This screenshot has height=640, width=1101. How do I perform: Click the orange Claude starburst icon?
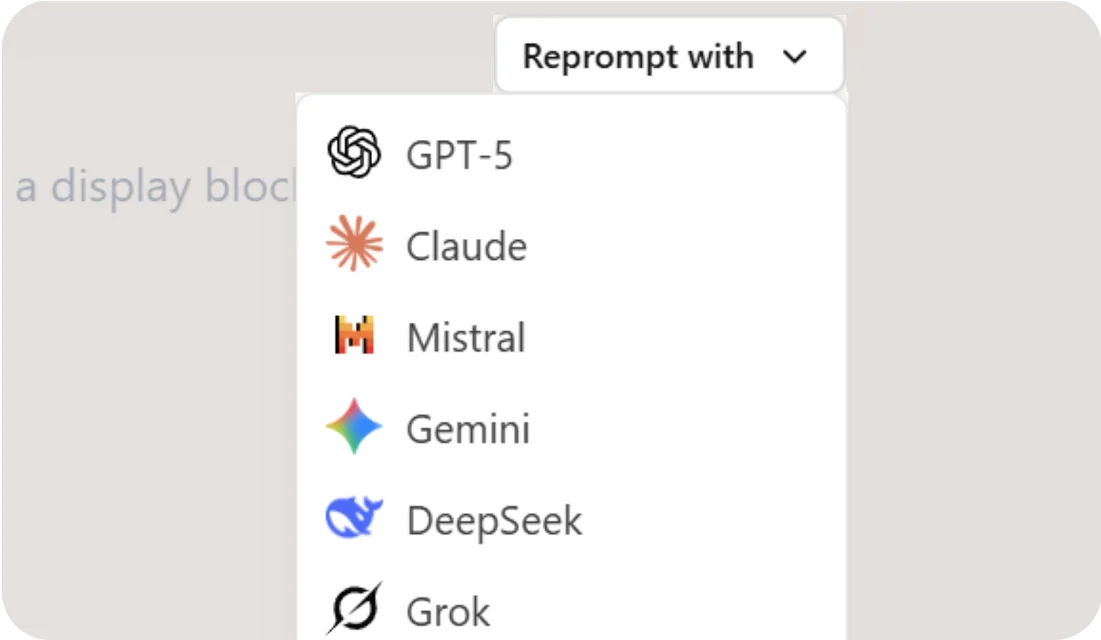354,246
